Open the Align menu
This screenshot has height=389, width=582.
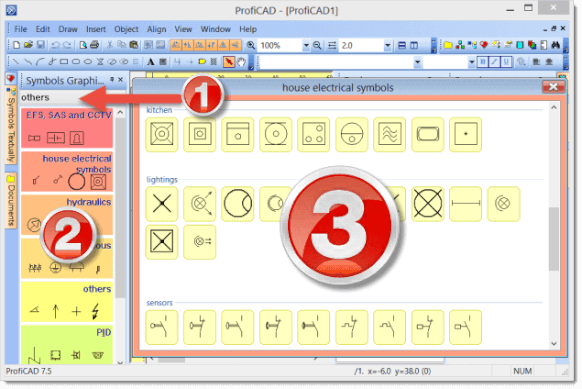pyautogui.click(x=156, y=29)
